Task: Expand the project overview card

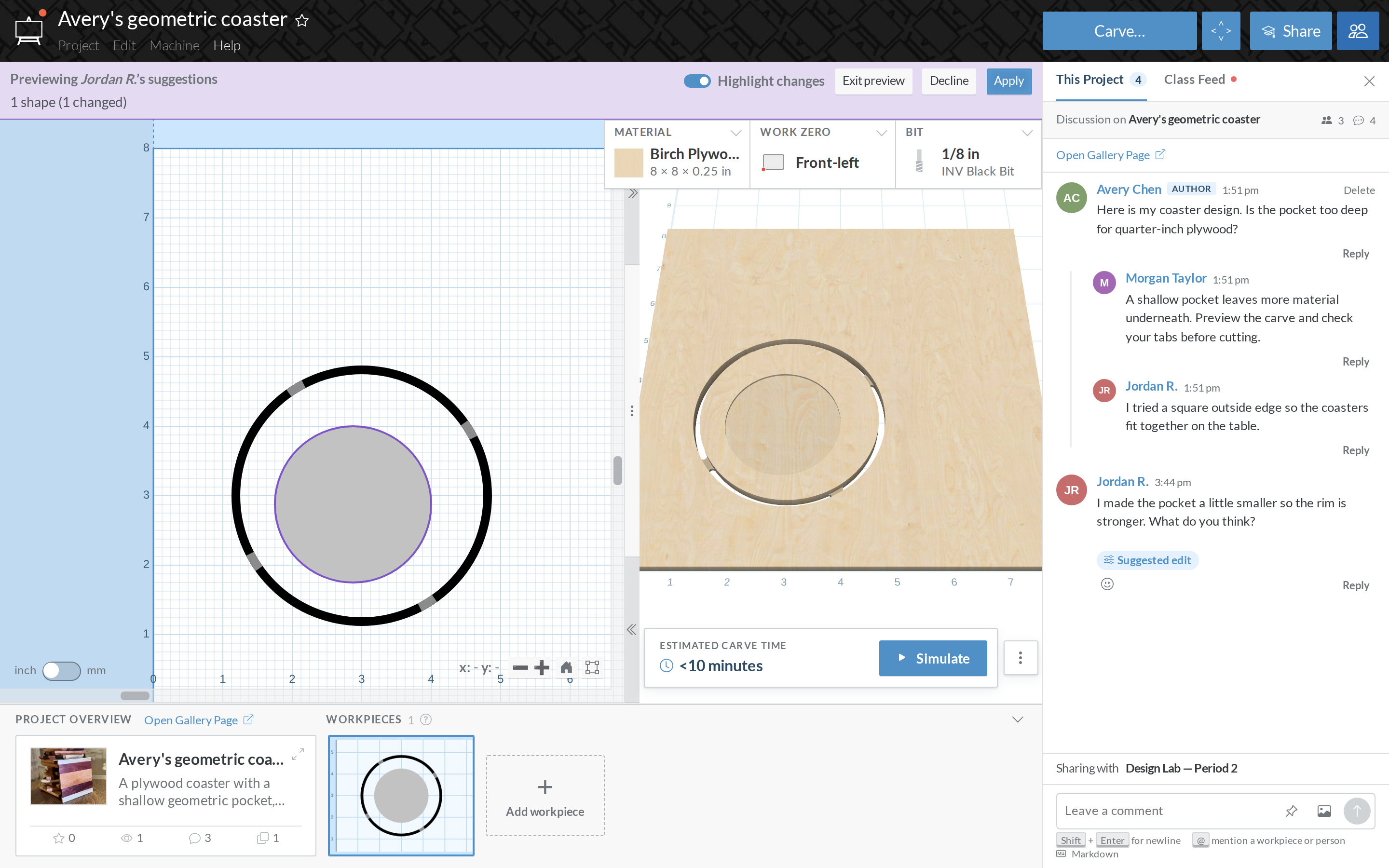Action: click(x=298, y=754)
